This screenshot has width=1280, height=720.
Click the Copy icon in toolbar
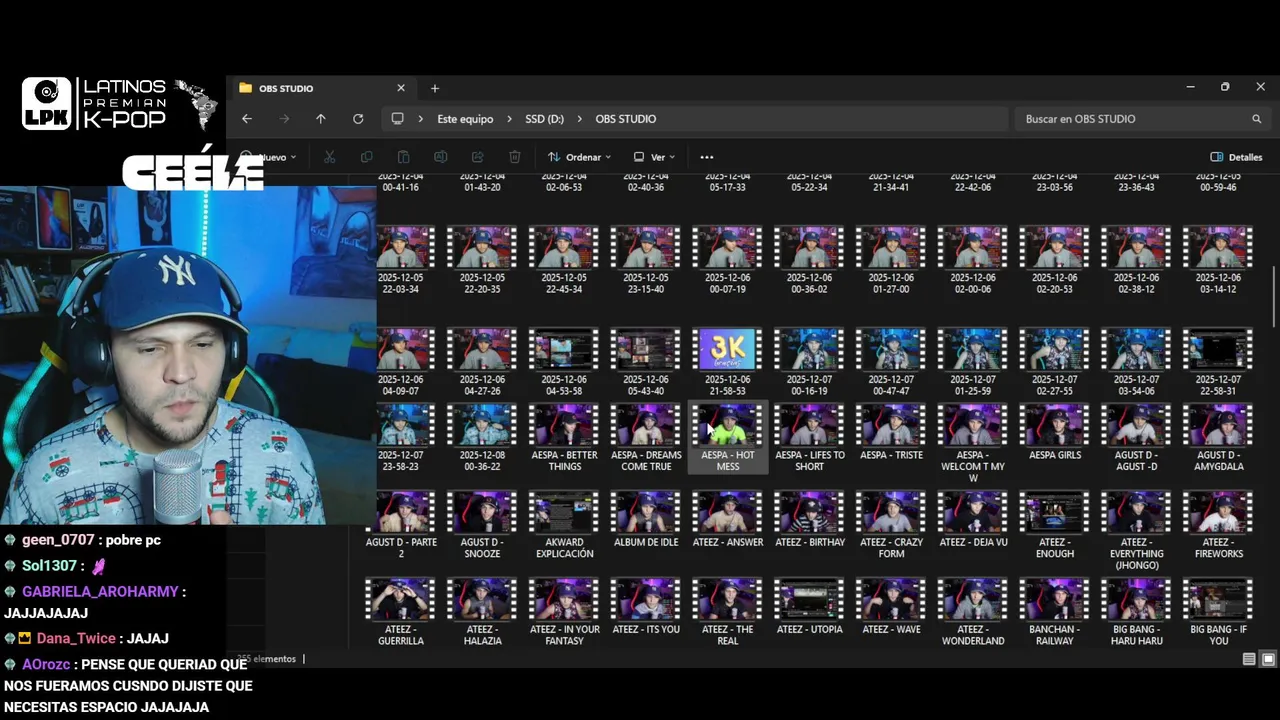(x=366, y=157)
